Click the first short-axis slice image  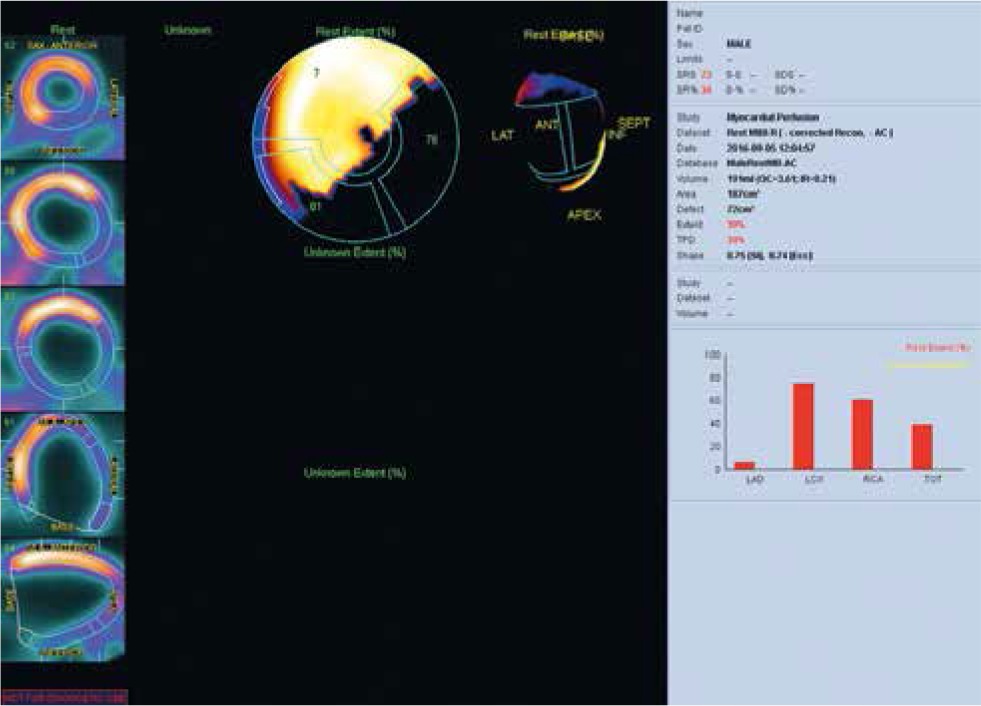point(62,98)
